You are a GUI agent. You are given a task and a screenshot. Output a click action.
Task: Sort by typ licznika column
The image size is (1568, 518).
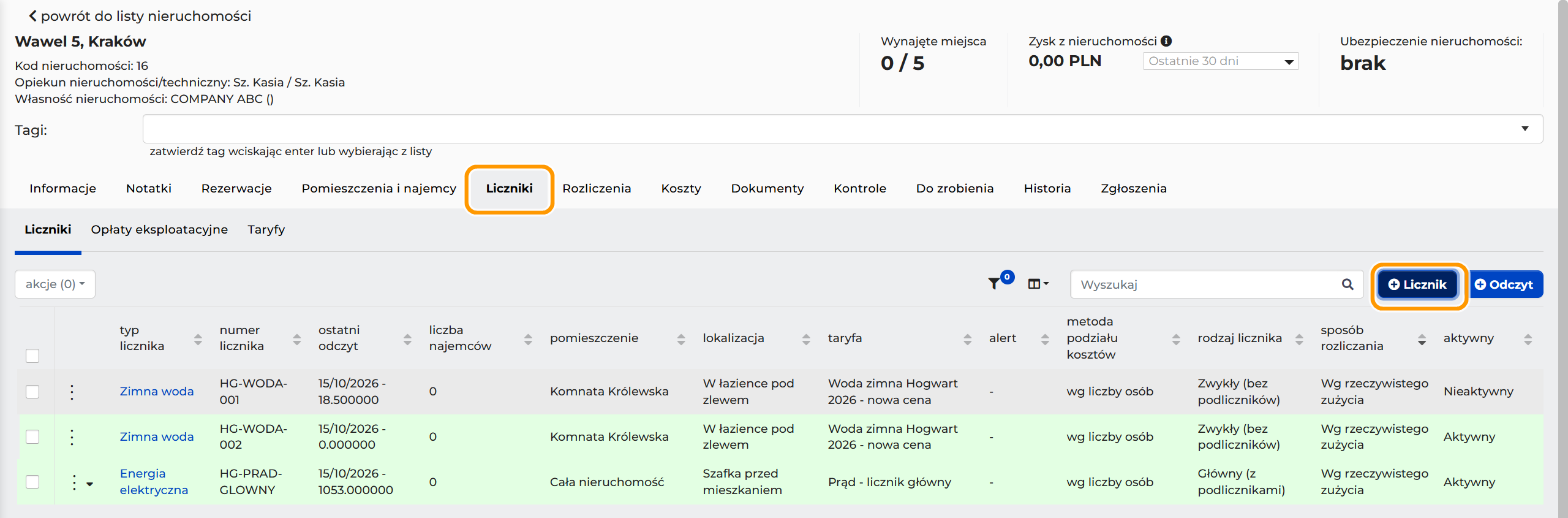tap(197, 338)
